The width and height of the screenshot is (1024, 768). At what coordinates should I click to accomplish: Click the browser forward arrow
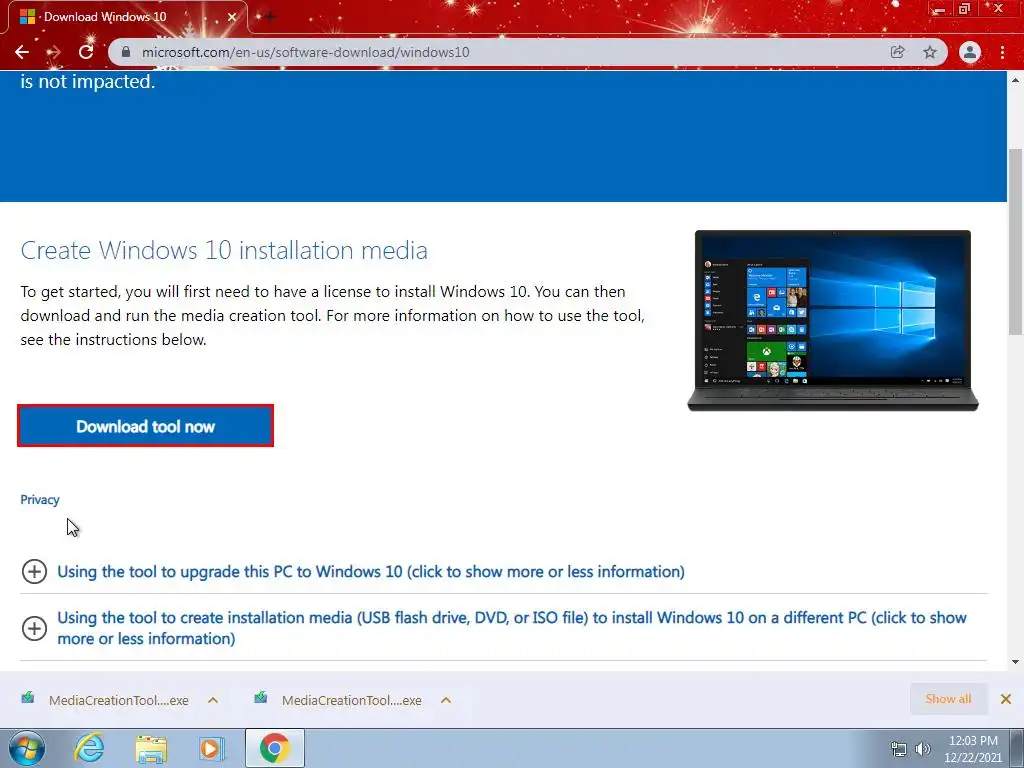54,52
